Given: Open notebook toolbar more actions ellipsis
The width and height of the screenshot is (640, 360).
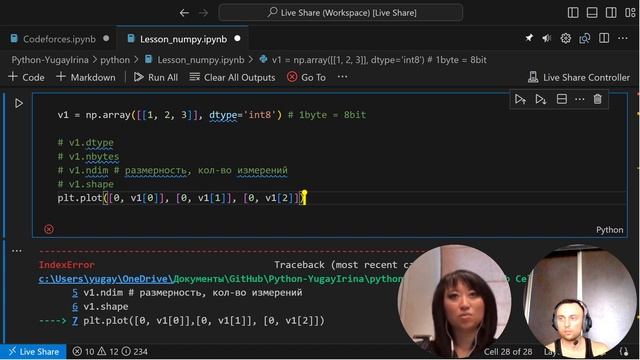Looking at the screenshot, I should [x=342, y=77].
